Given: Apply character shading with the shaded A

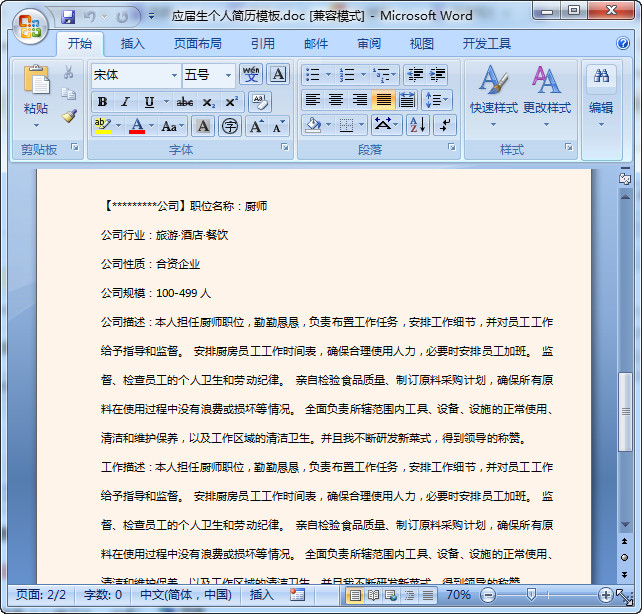Looking at the screenshot, I should (x=203, y=126).
